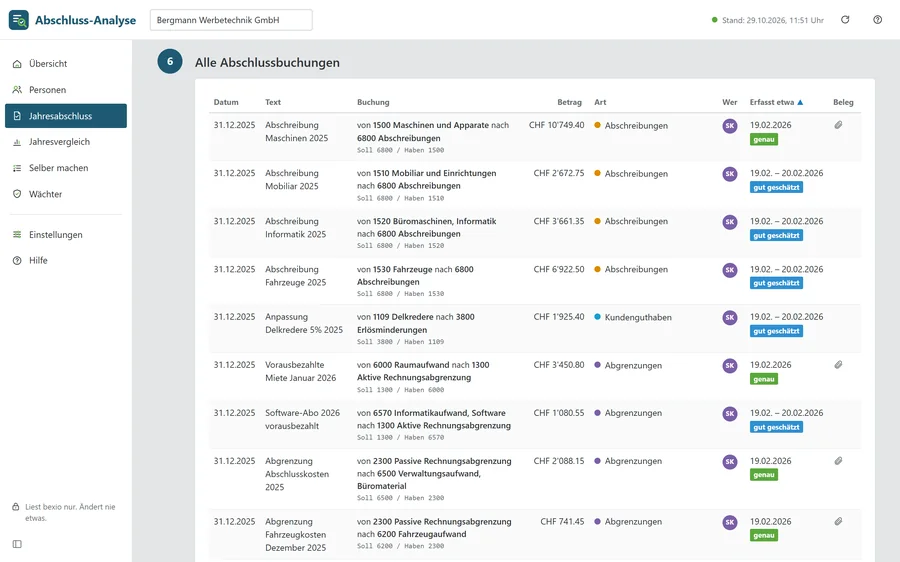Screen dimensions: 900x562
Task: Click genau badge in Vorausbezahlte Miete row
Action: [763, 379]
